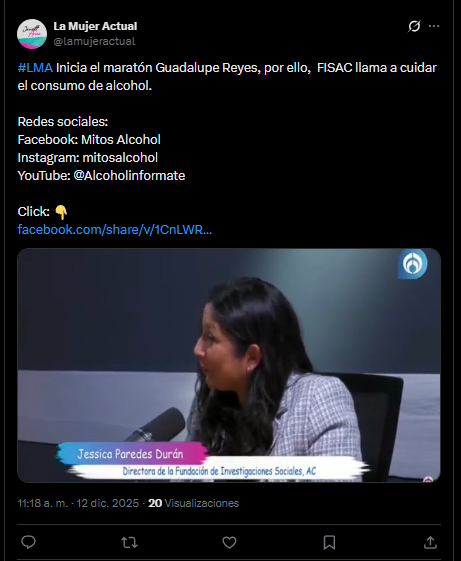Bookmark this post
Screen dimensions: 461x561
point(329,542)
